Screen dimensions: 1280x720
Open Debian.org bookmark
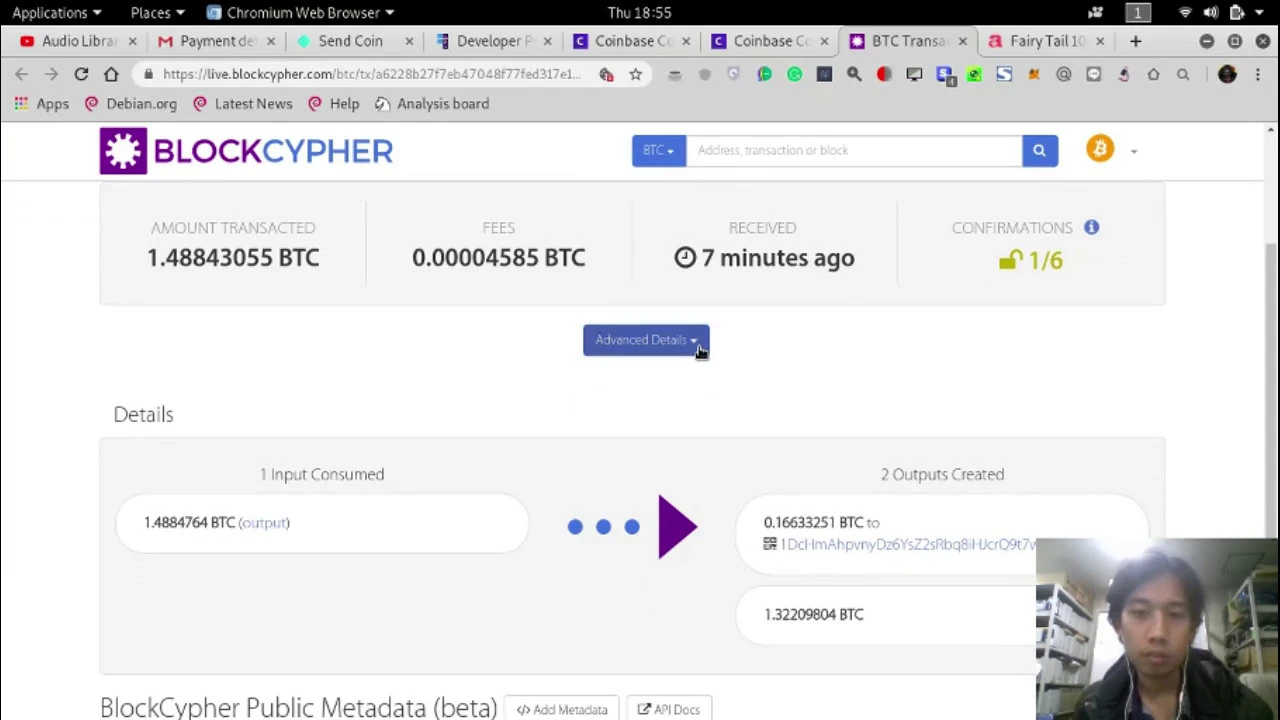pos(130,104)
